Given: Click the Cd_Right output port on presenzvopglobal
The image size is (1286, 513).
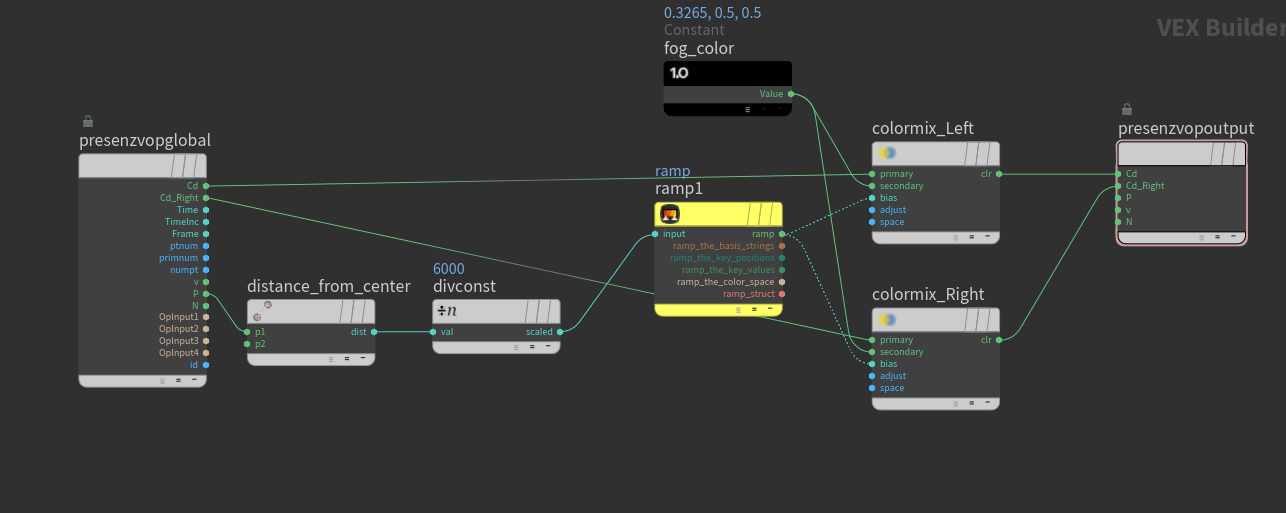Looking at the screenshot, I should click(x=206, y=198).
